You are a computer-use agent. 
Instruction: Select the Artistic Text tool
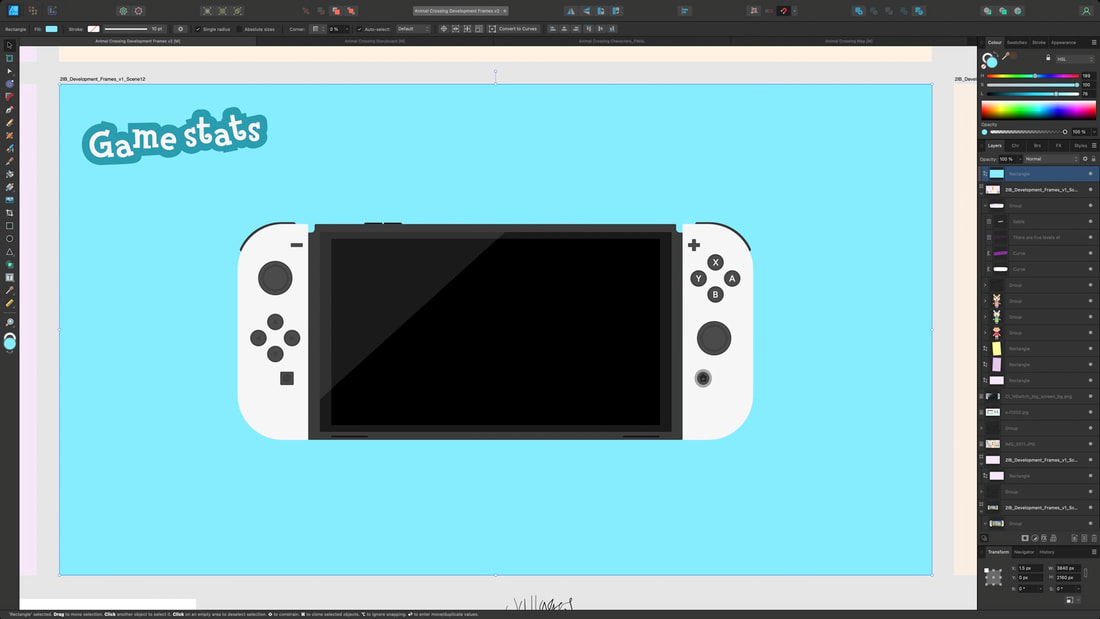coord(9,277)
